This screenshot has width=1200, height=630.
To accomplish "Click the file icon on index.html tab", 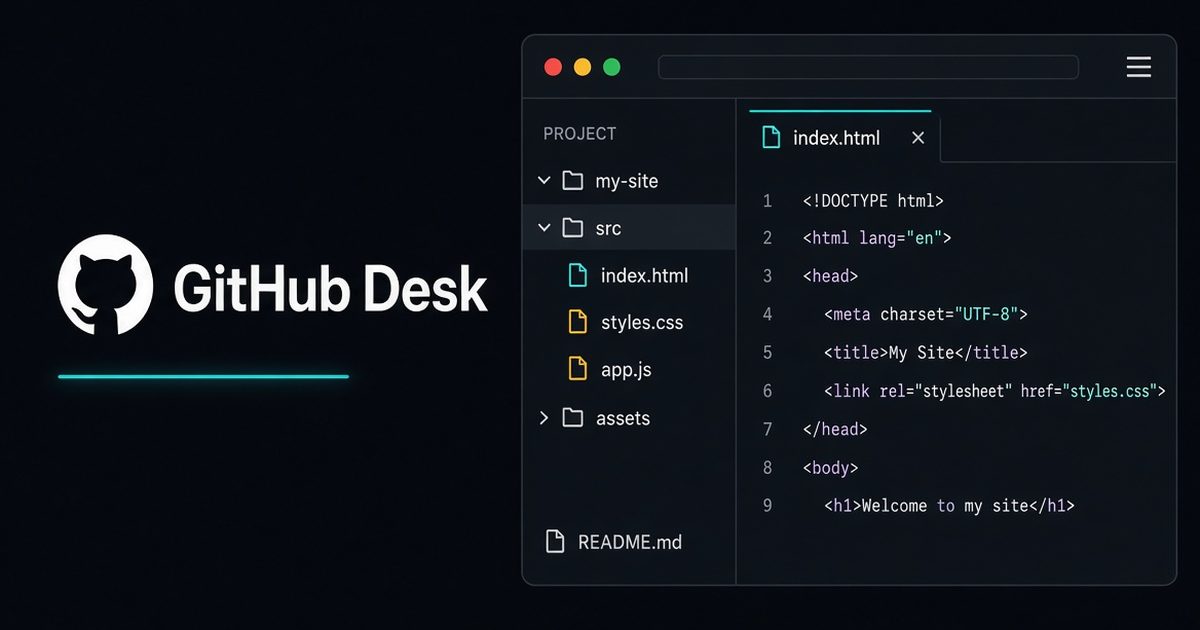I will (x=771, y=138).
